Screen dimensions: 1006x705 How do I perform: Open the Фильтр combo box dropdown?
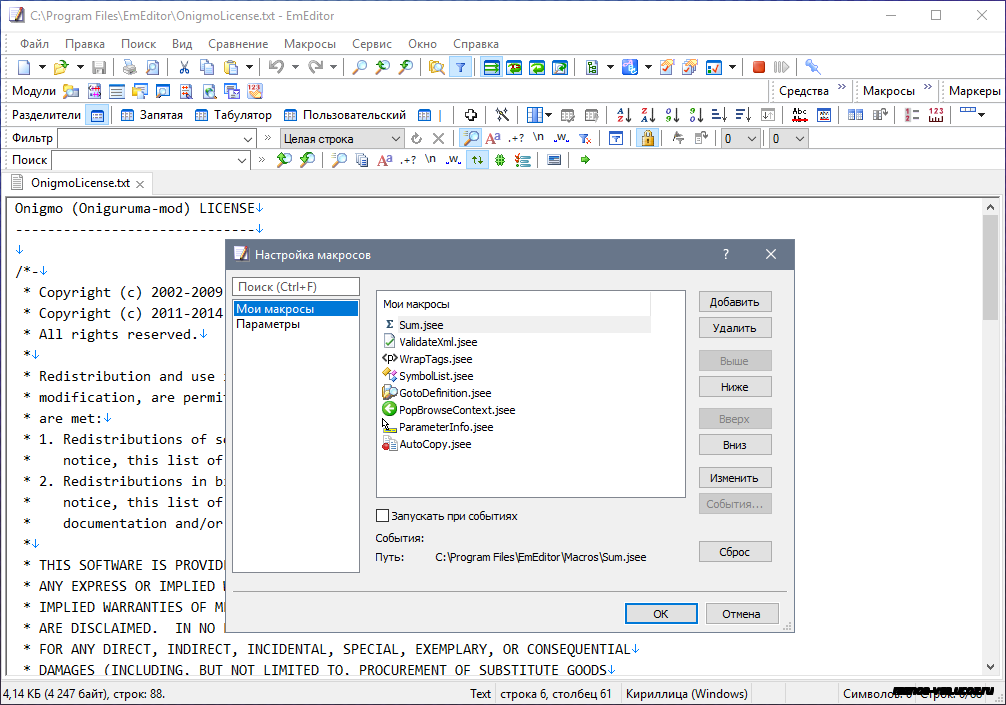point(248,139)
